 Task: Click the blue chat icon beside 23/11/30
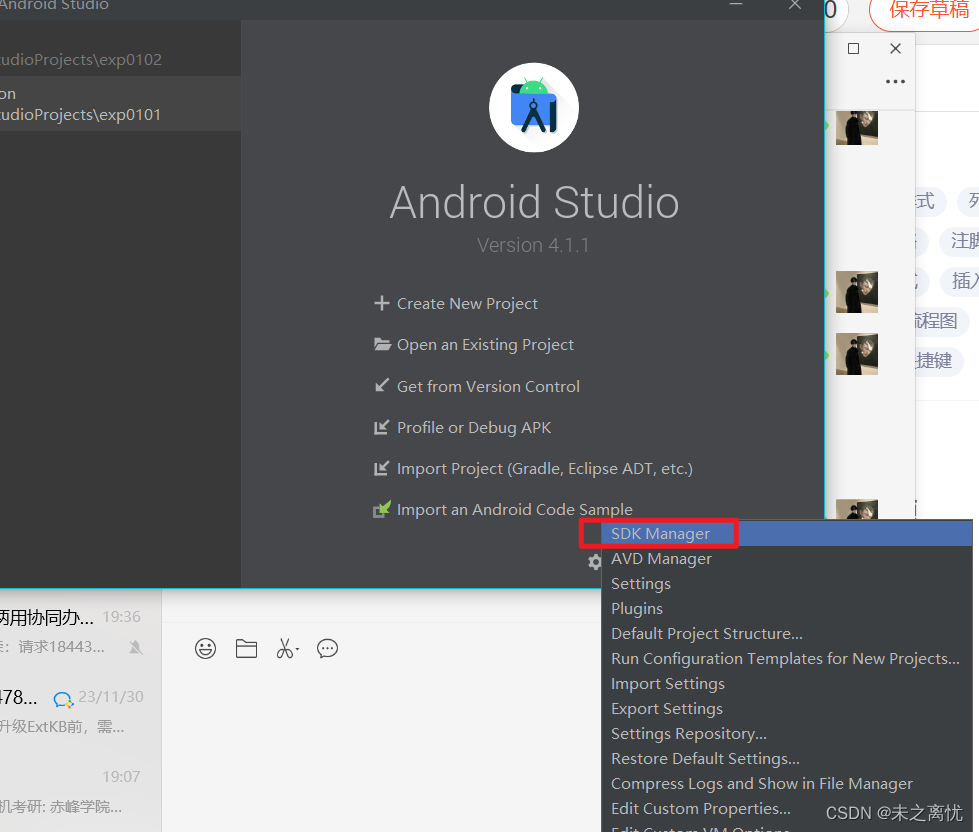coord(63,700)
